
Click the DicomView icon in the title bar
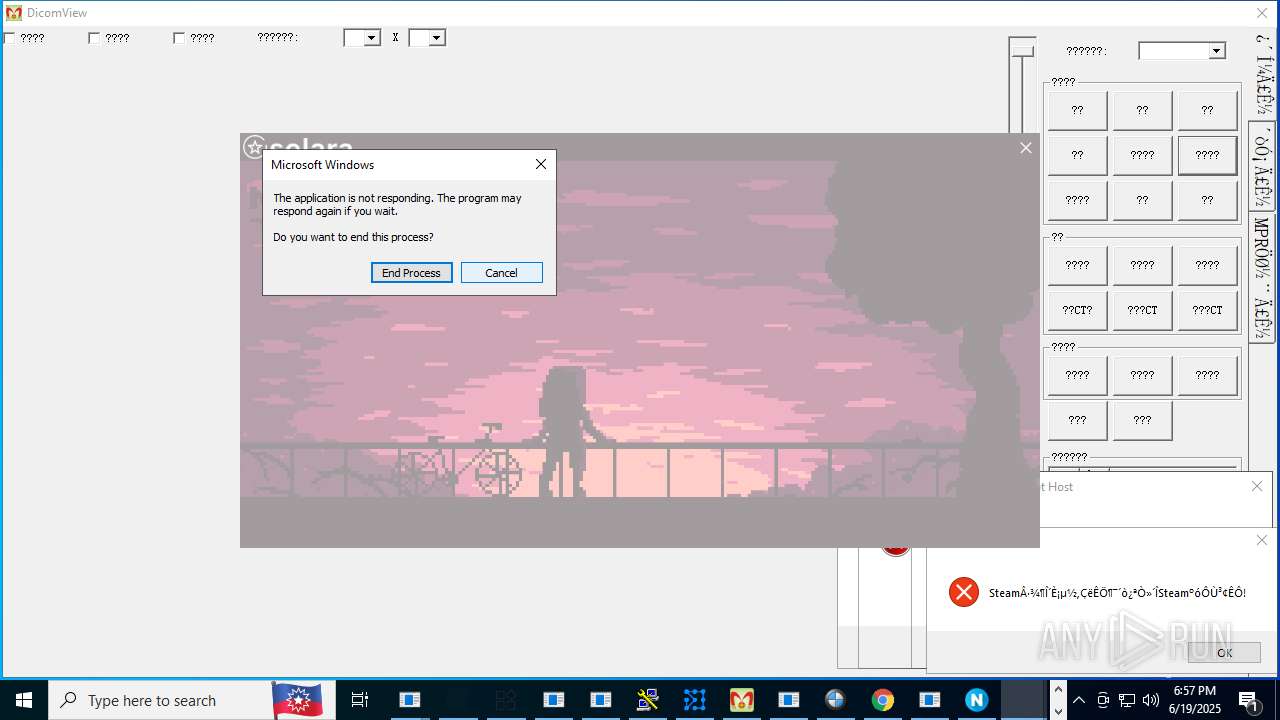pyautogui.click(x=13, y=13)
